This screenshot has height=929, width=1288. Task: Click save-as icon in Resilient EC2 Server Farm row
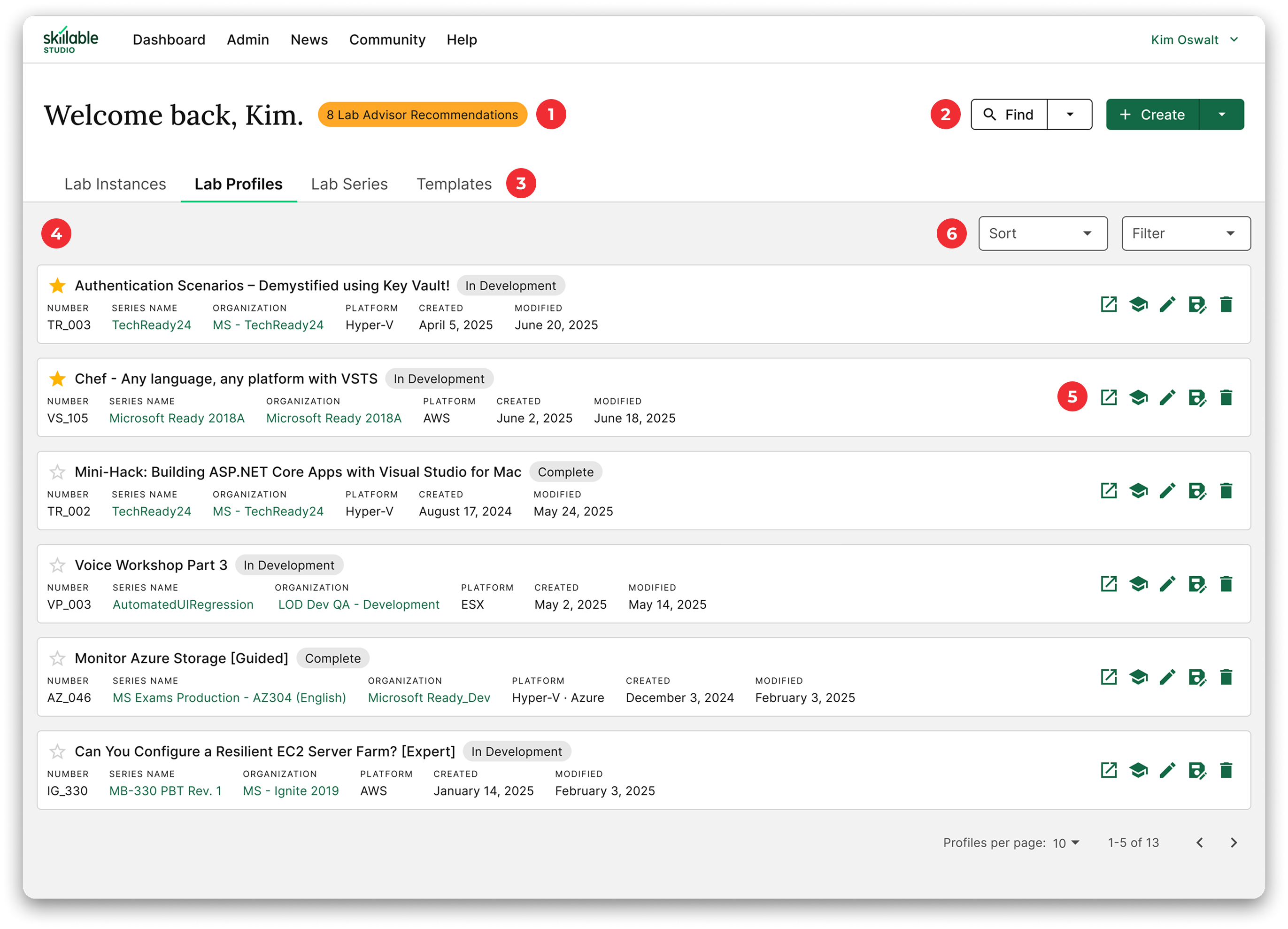point(1197,771)
